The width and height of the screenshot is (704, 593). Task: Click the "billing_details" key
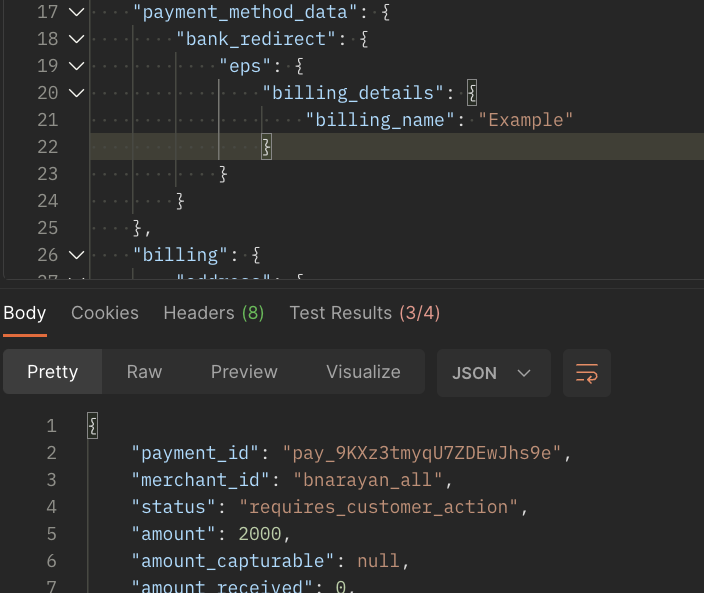click(353, 93)
